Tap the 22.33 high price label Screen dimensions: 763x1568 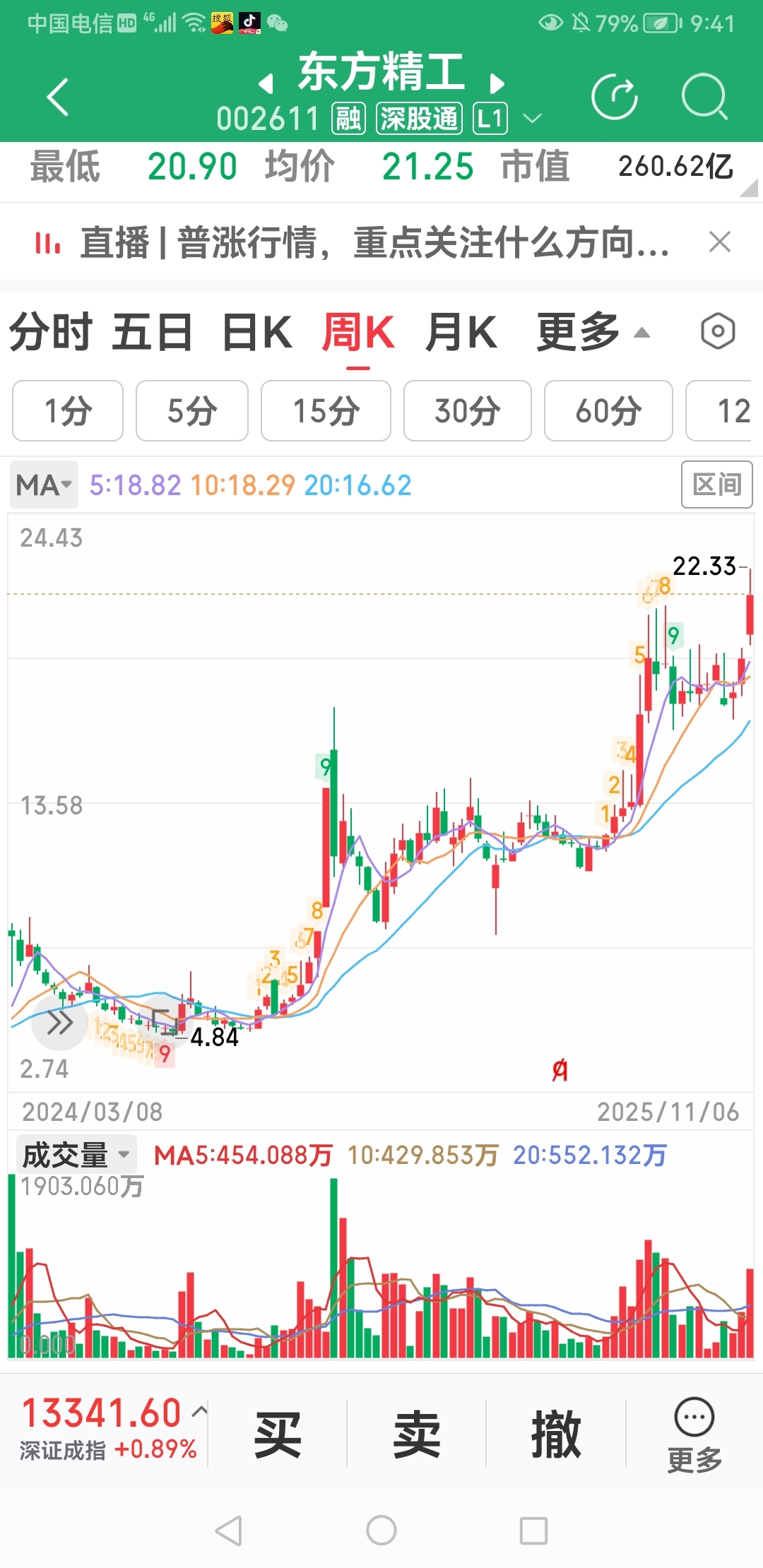(704, 566)
